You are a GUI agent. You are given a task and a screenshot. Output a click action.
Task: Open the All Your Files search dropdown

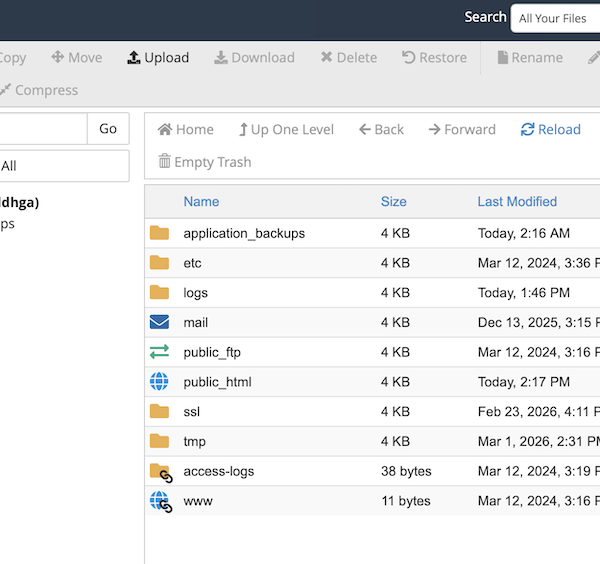[555, 18]
